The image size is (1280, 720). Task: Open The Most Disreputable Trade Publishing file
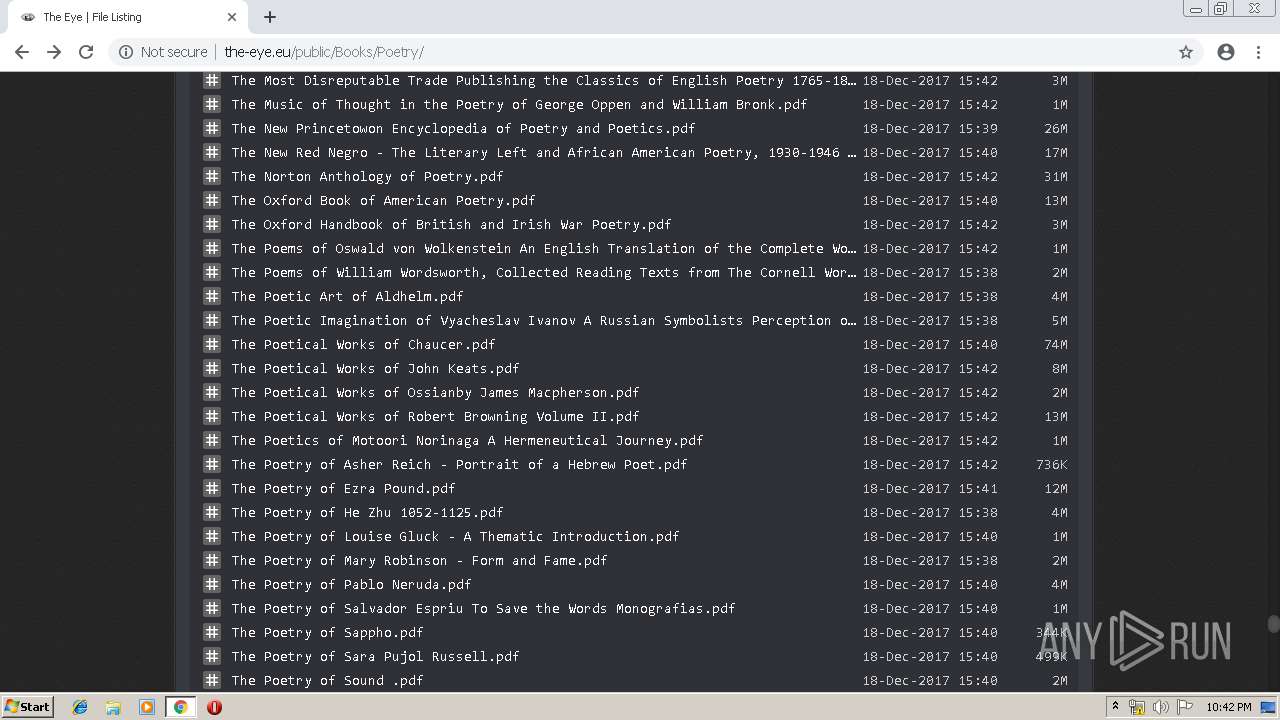[x=544, y=81]
